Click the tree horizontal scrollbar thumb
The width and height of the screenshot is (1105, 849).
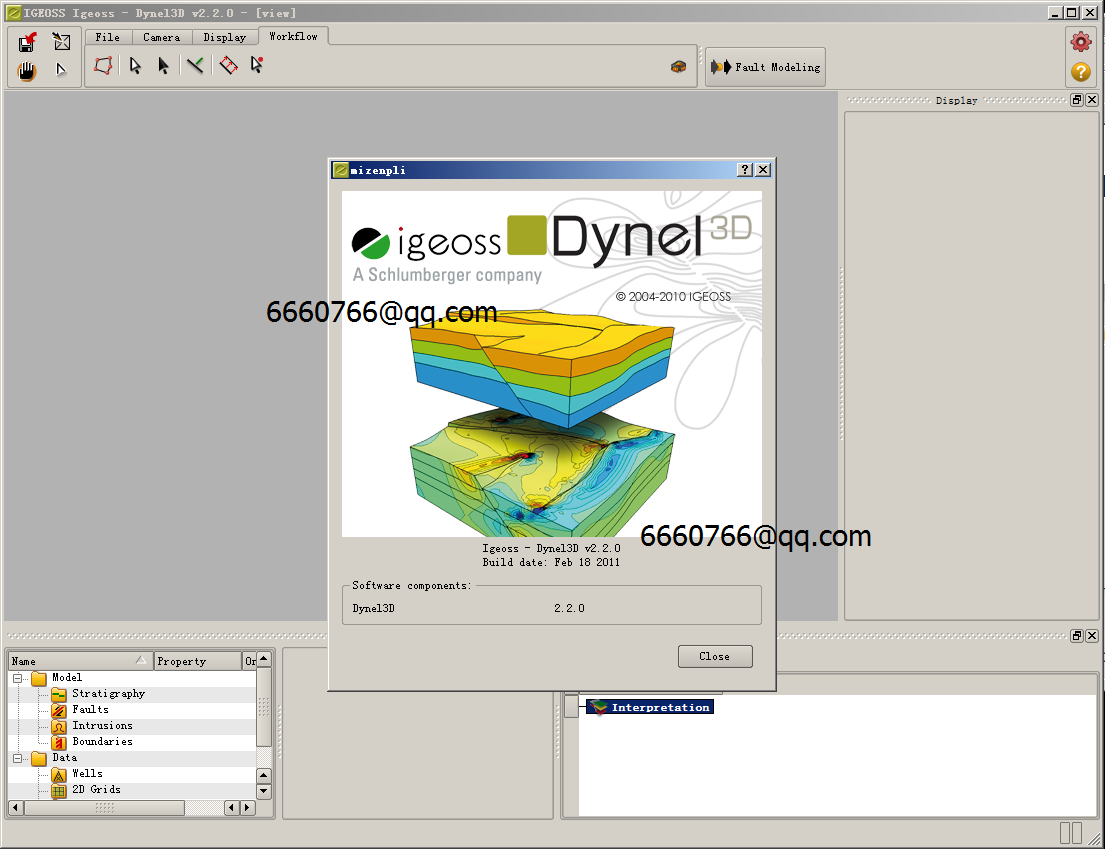(x=104, y=807)
